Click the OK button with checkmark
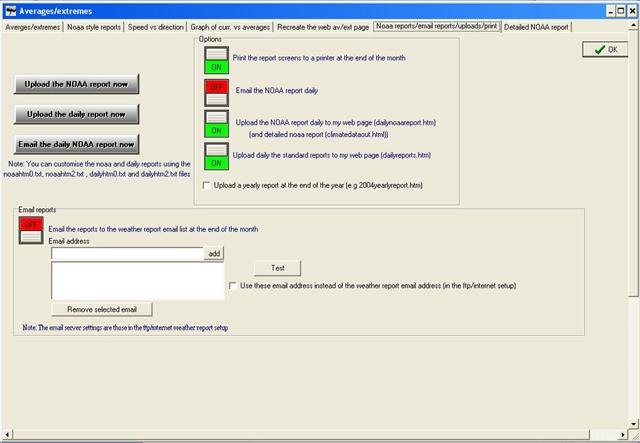Image resolution: width=640 pixels, height=443 pixels. coord(605,49)
